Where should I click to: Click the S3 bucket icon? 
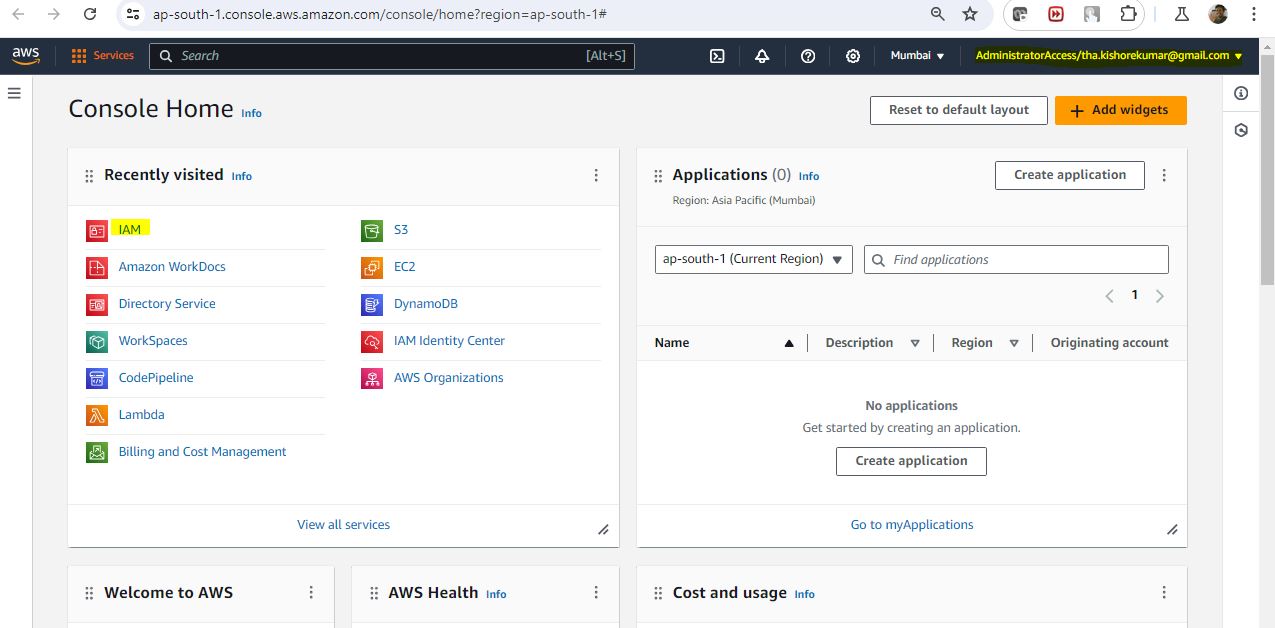click(372, 230)
